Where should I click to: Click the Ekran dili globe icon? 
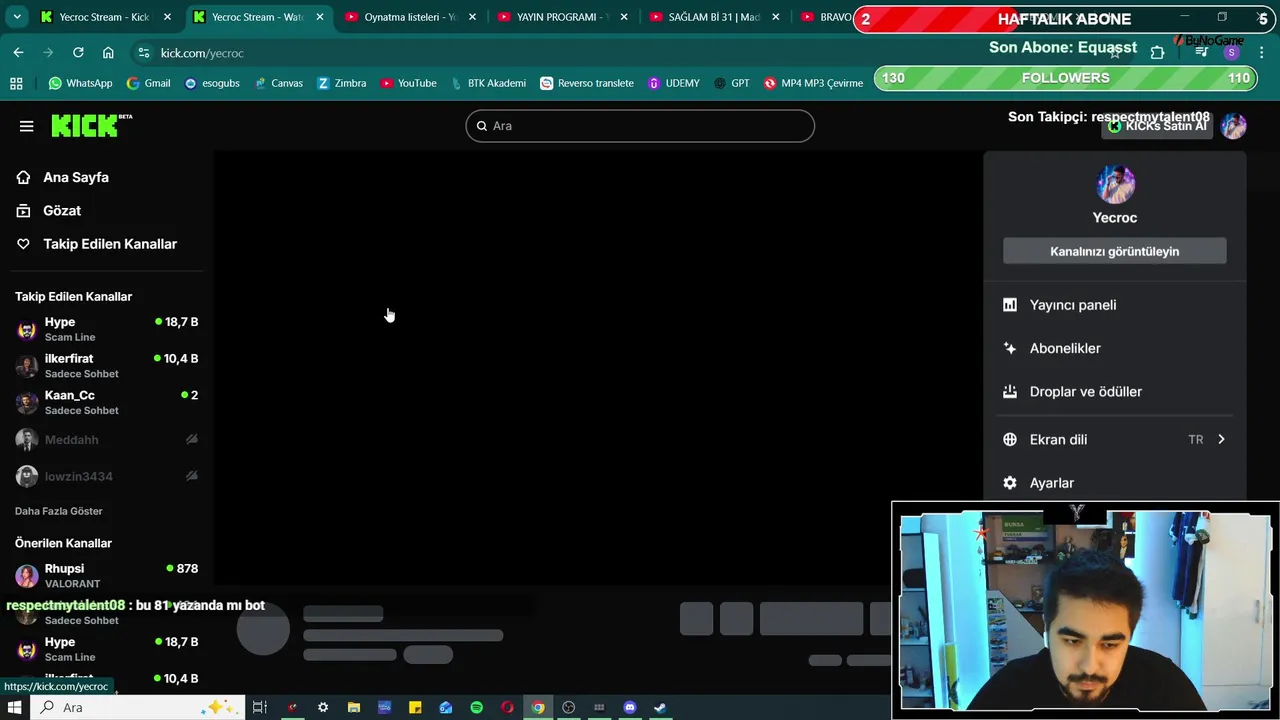[x=1010, y=440]
